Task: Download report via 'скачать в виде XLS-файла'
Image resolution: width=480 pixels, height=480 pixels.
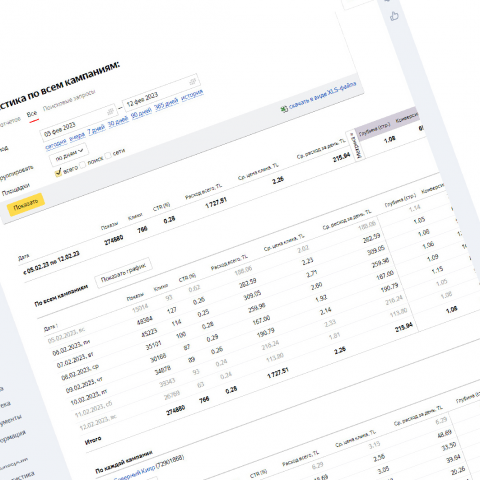Action: tap(322, 96)
